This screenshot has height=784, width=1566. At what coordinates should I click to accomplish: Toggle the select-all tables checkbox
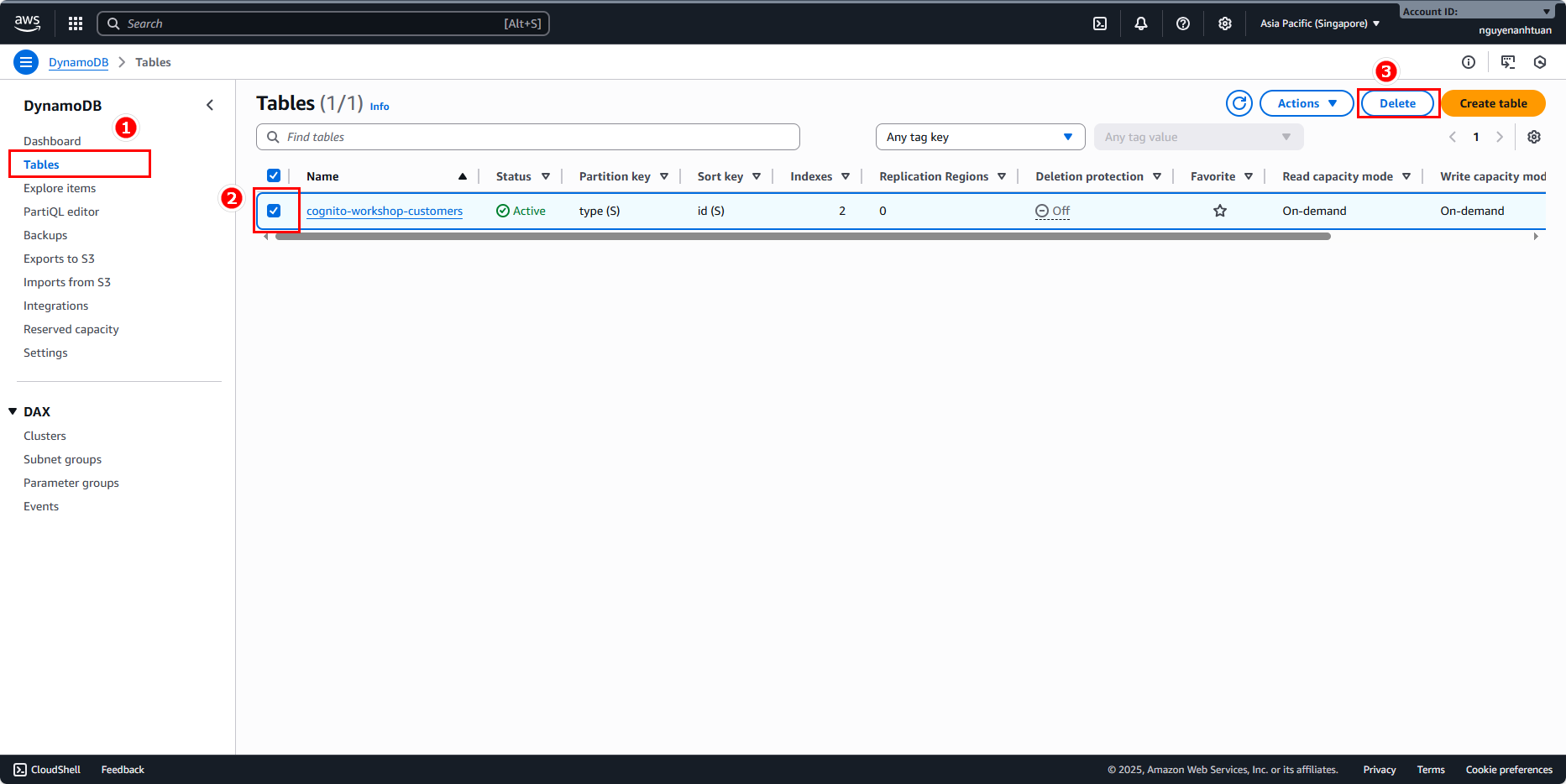(274, 175)
